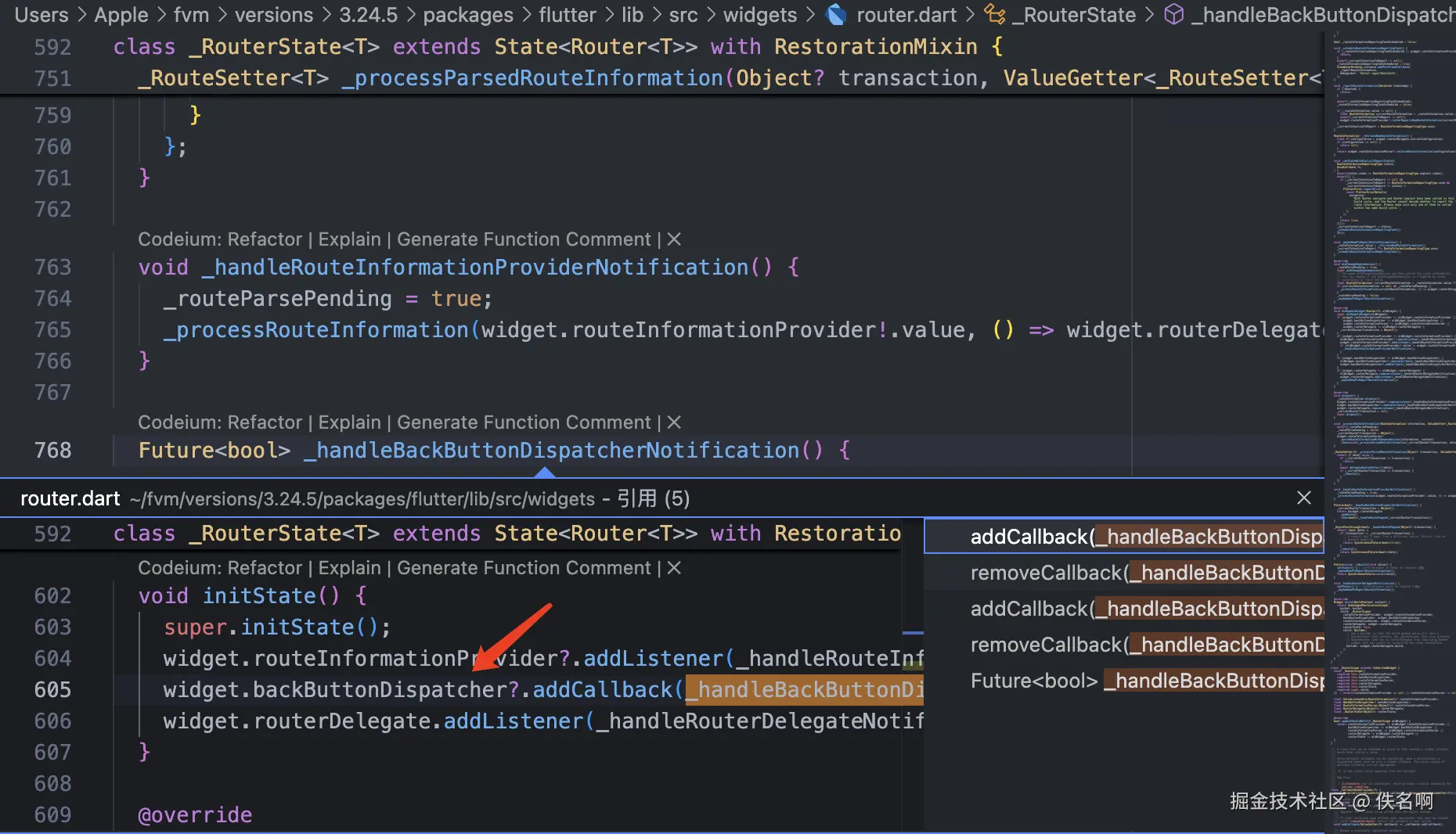The width and height of the screenshot is (1456, 834).
Task: Open the lib breadcrumb segment
Action: [x=632, y=15]
